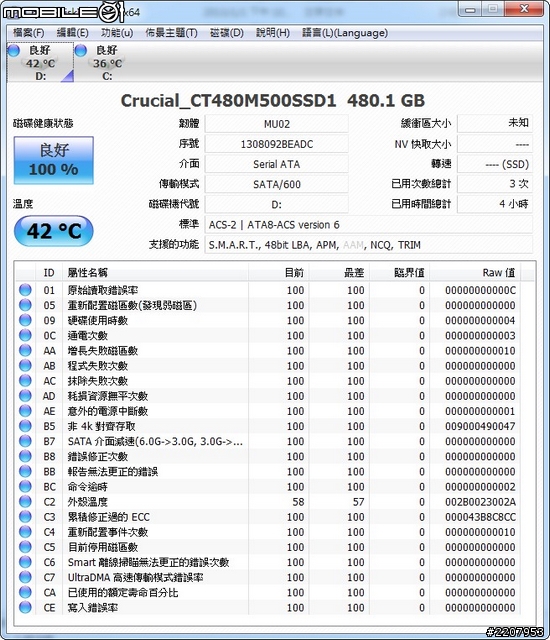Click the status icon of attribute 0C
Screen dimensions: 550x640
25,335
